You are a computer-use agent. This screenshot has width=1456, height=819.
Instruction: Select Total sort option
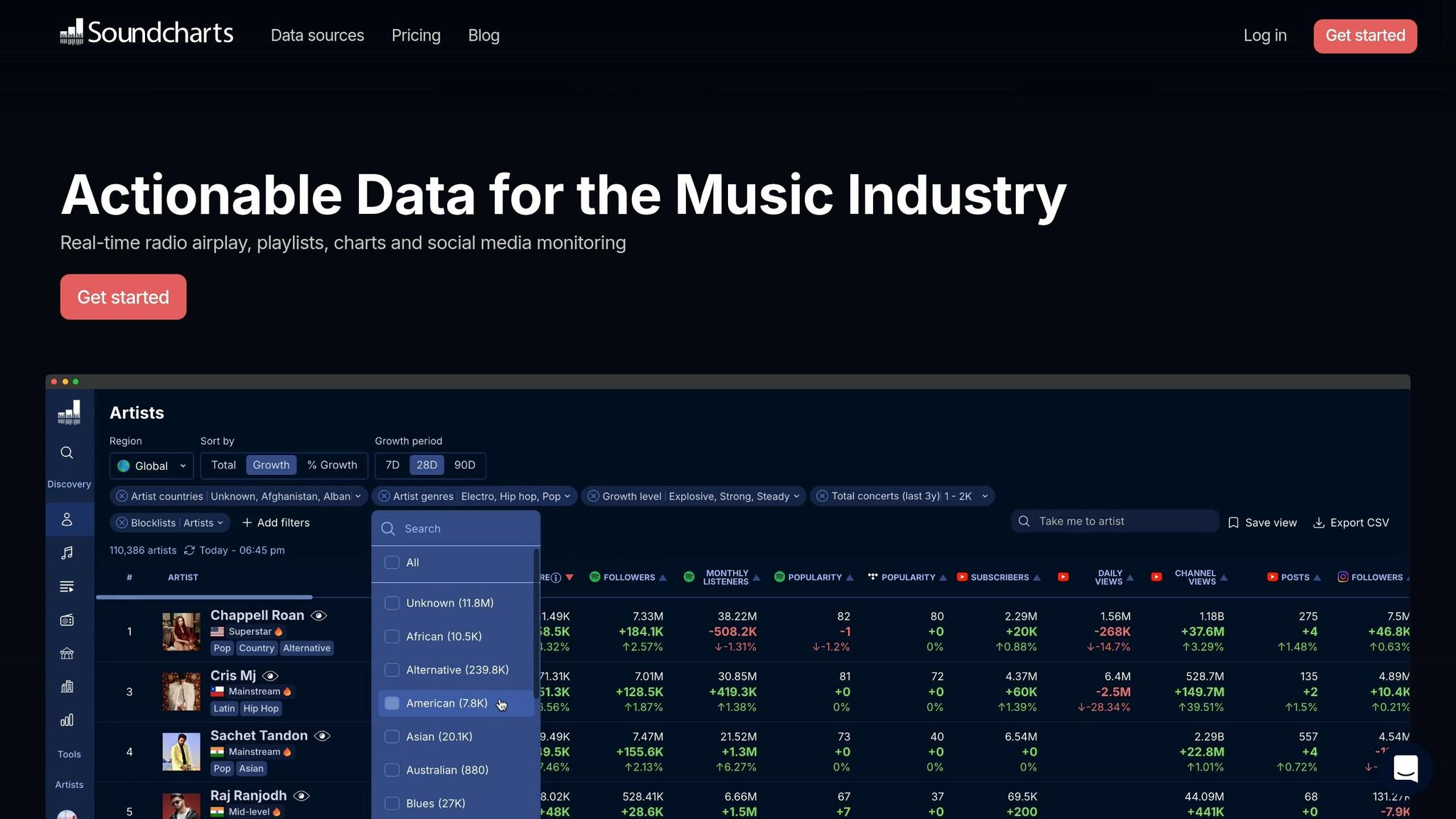point(223,465)
